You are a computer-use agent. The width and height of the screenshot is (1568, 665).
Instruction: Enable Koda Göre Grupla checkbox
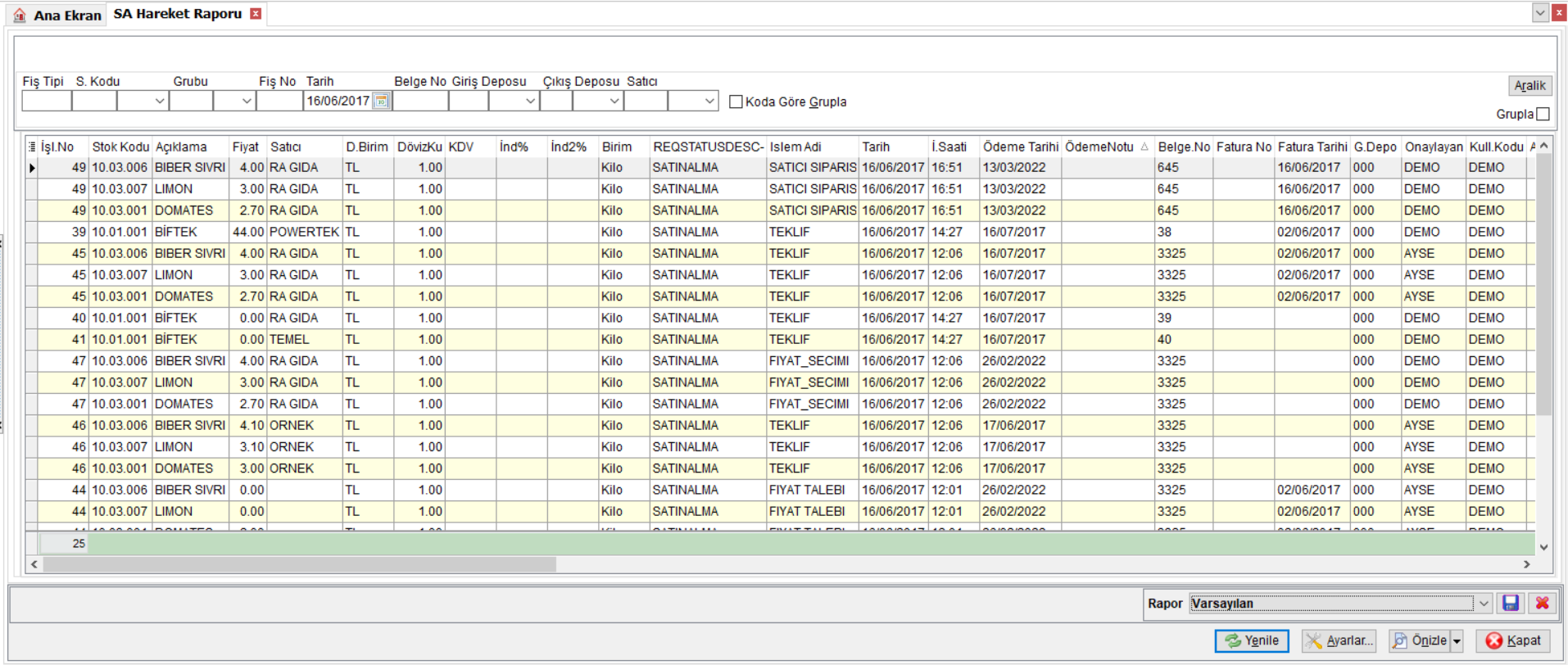click(x=736, y=102)
